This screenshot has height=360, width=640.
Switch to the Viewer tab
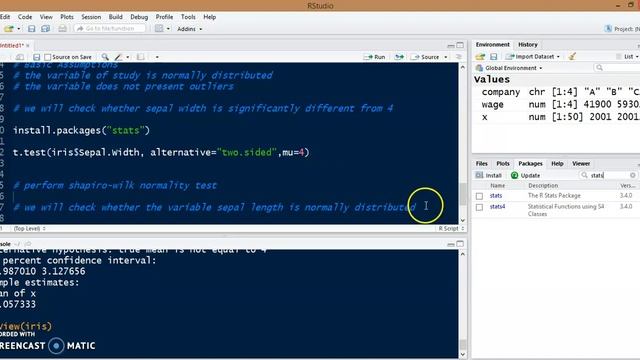(x=581, y=163)
